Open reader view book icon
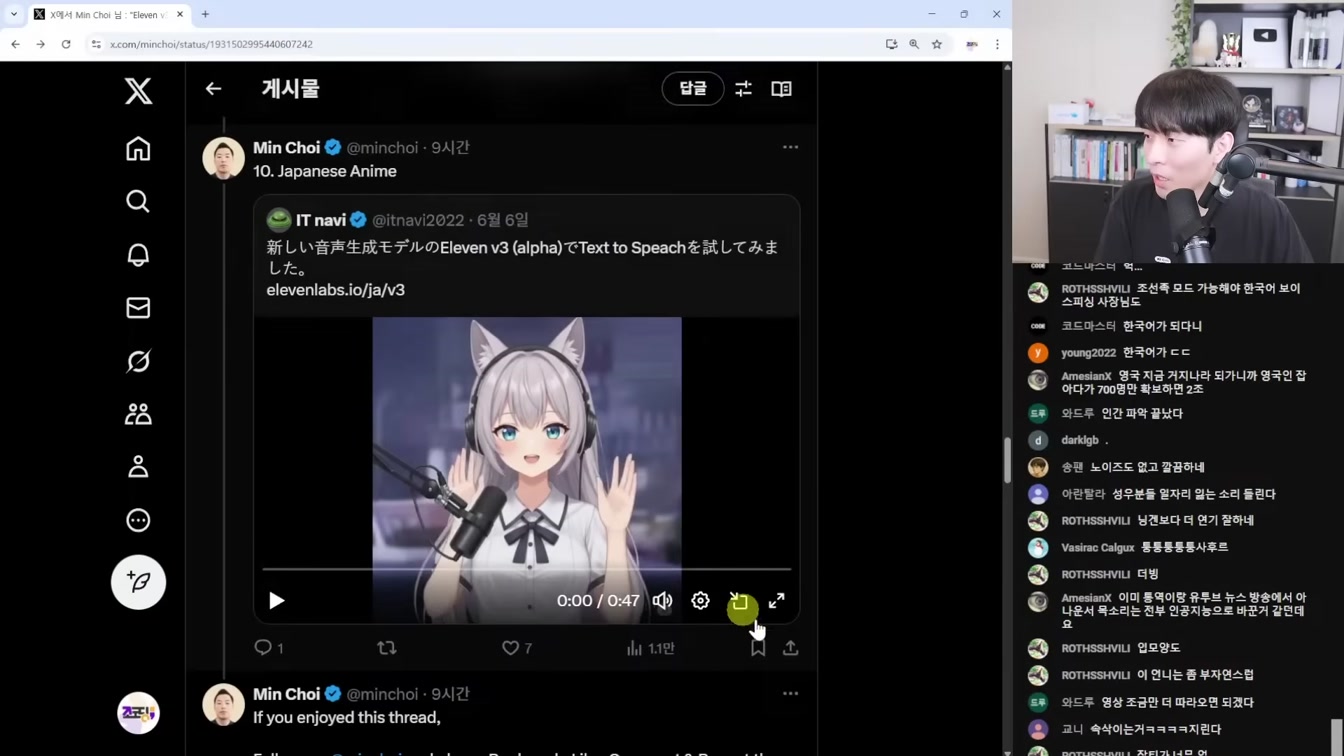This screenshot has width=1344, height=756. [781, 89]
